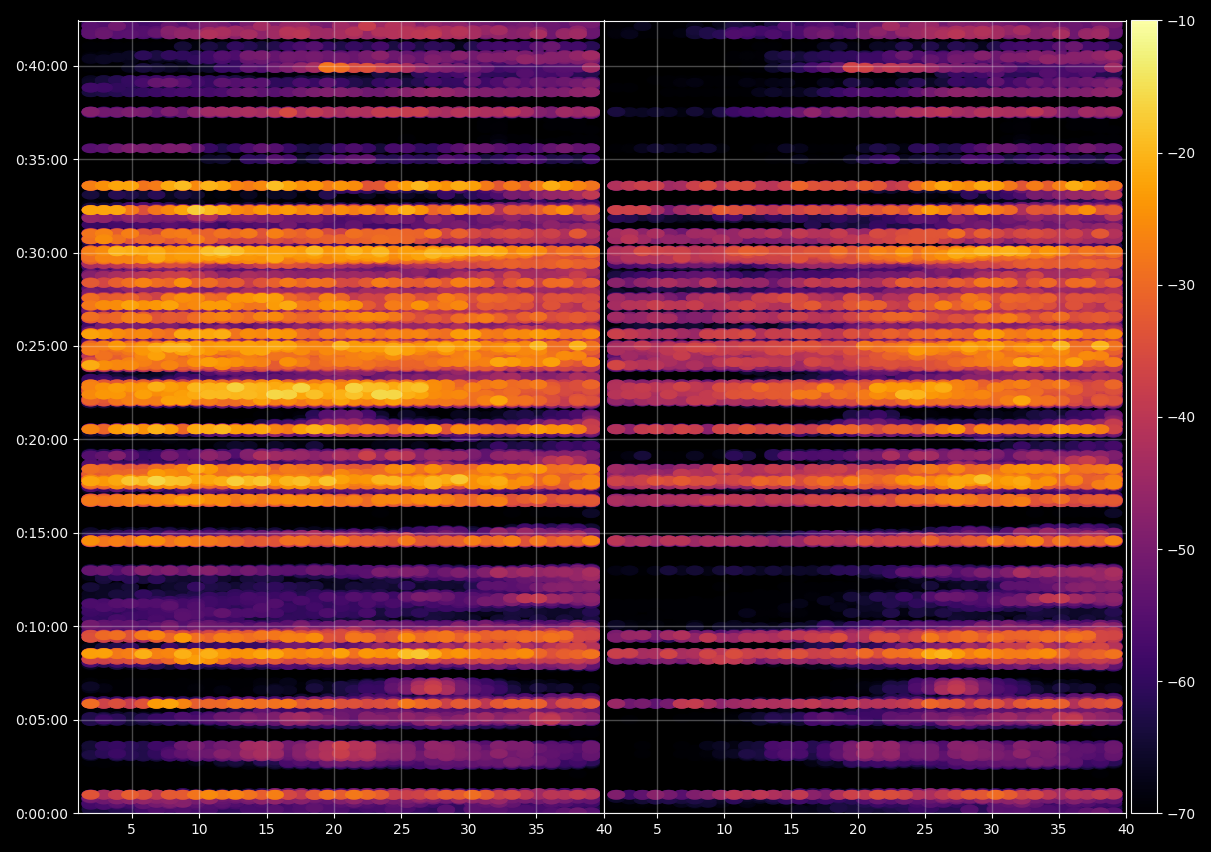
Task: Click the 0:15:00 time axis label
Action: pos(42,533)
